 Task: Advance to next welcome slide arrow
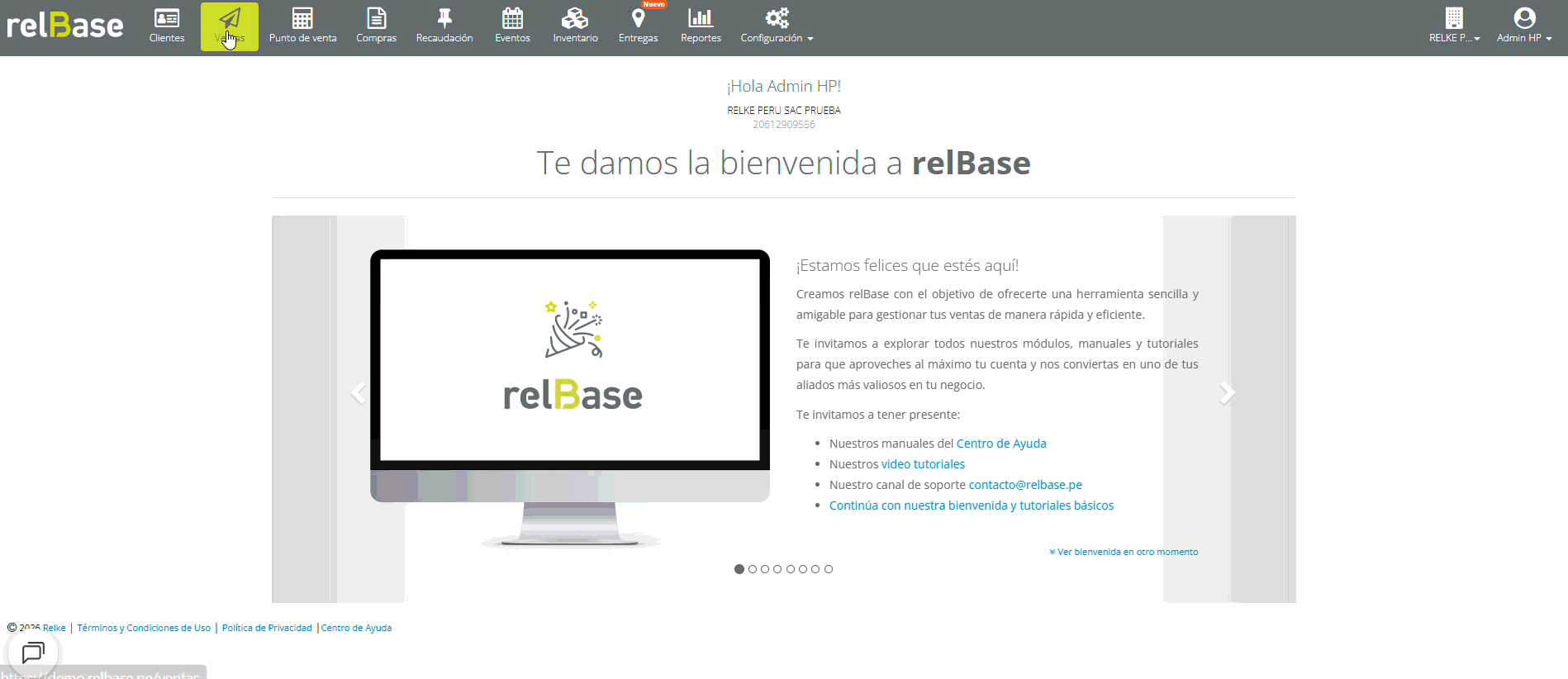tap(1227, 393)
